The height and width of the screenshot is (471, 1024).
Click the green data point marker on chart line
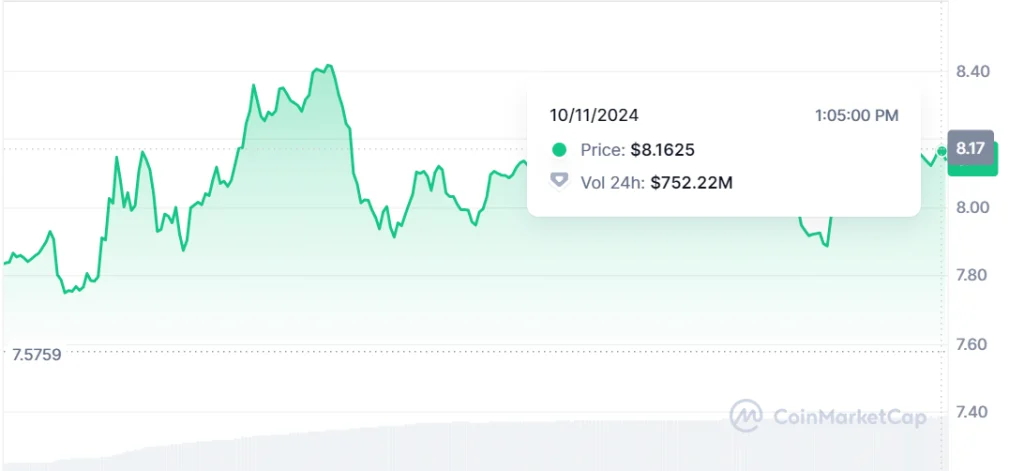point(942,151)
